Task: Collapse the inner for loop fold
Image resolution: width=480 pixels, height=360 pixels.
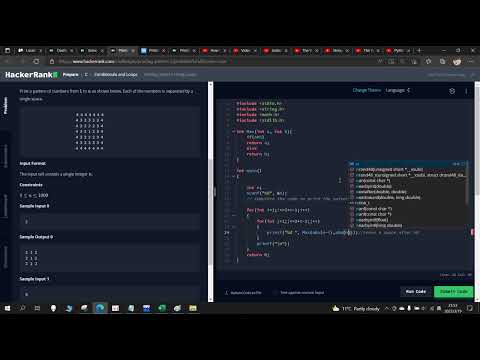Action: pyautogui.click(x=233, y=227)
